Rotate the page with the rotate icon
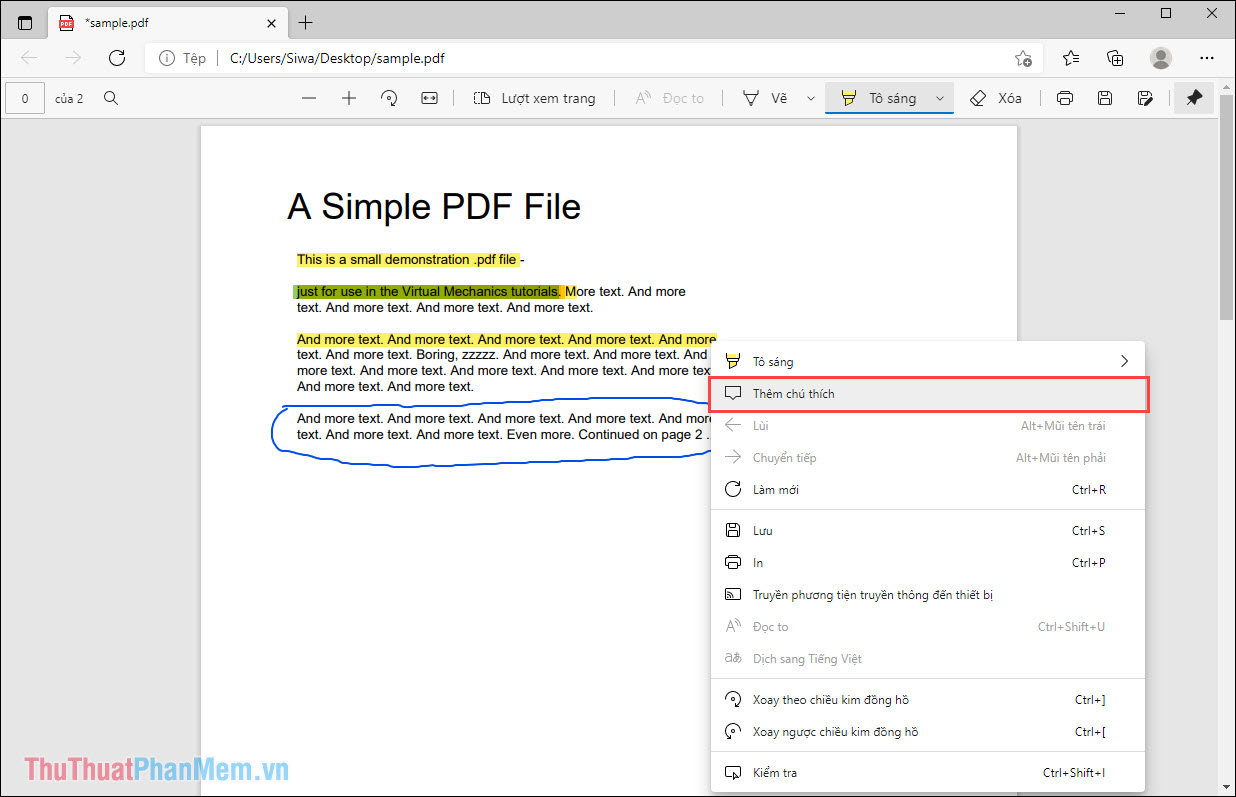 click(x=389, y=98)
